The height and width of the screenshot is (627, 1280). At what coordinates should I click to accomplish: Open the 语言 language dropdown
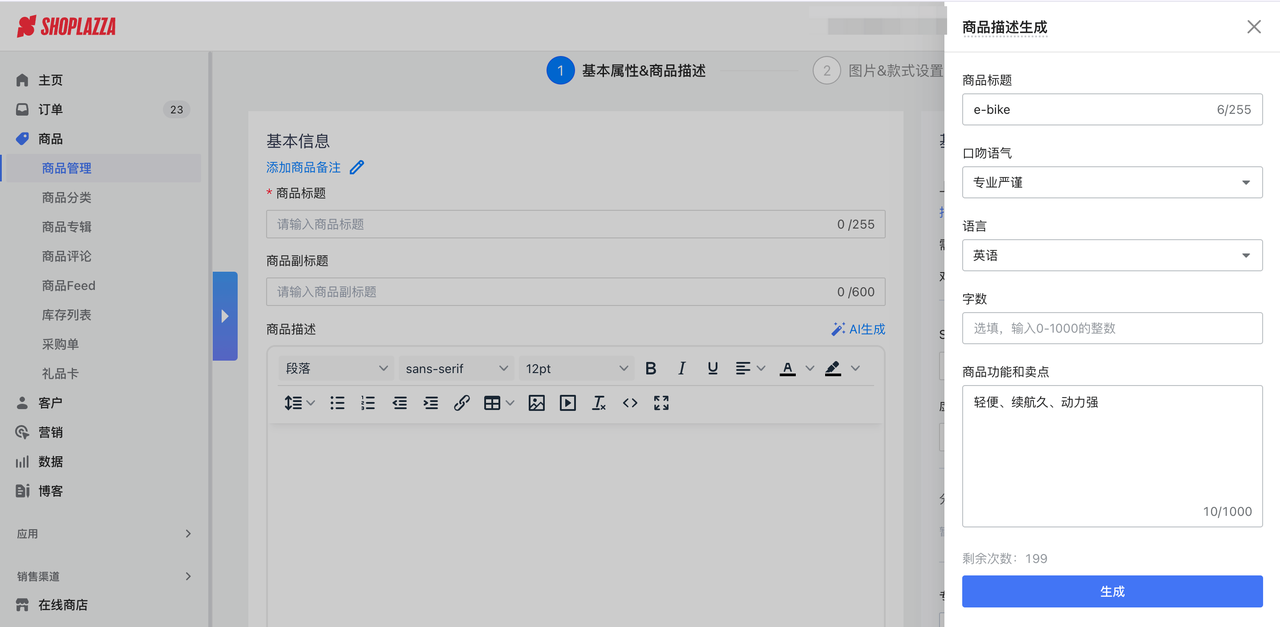pyautogui.click(x=1112, y=255)
